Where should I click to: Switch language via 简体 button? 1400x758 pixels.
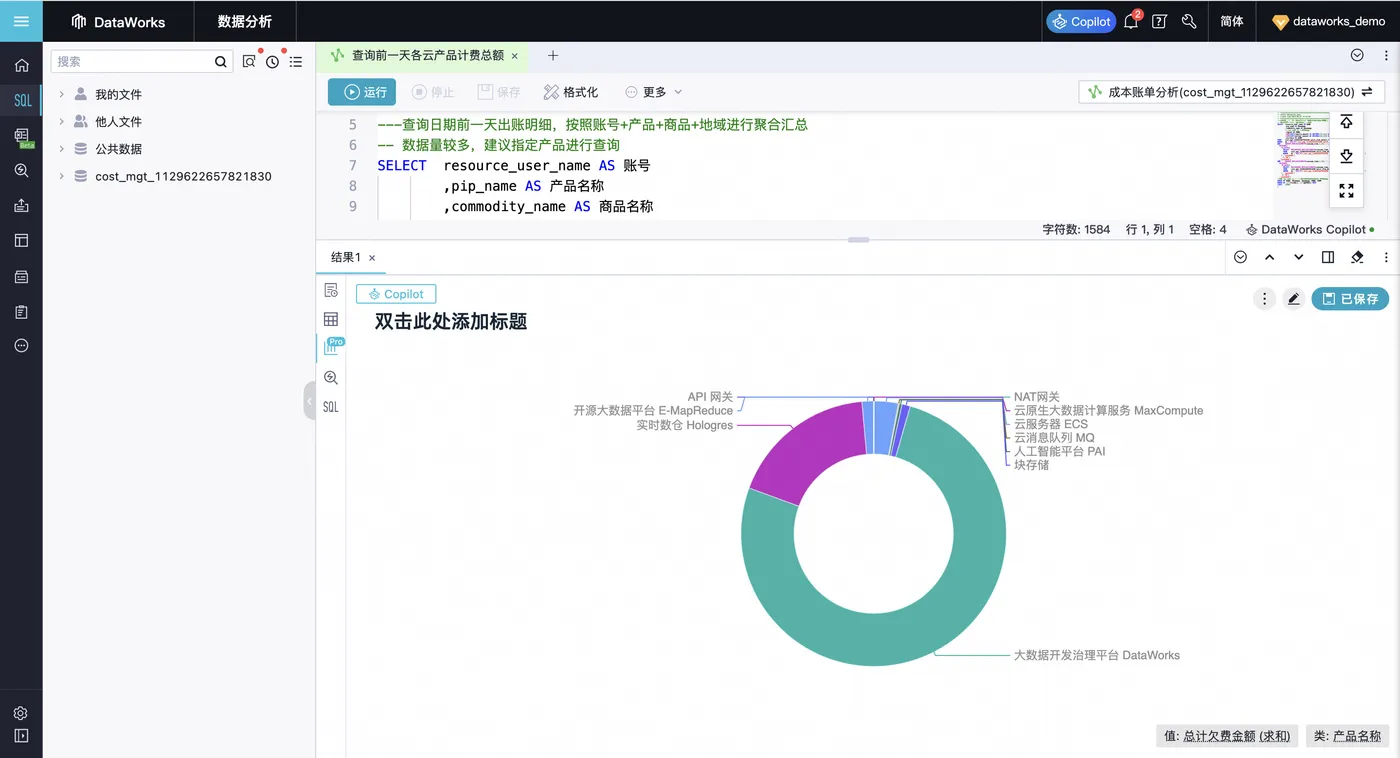click(x=1232, y=21)
